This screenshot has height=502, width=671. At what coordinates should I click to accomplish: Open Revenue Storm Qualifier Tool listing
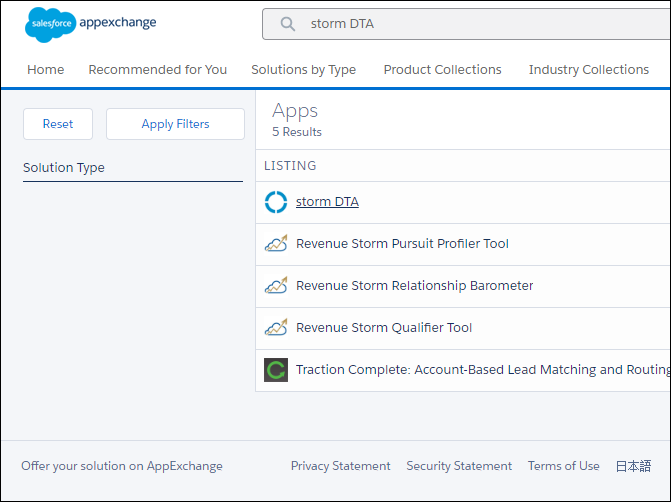point(384,327)
